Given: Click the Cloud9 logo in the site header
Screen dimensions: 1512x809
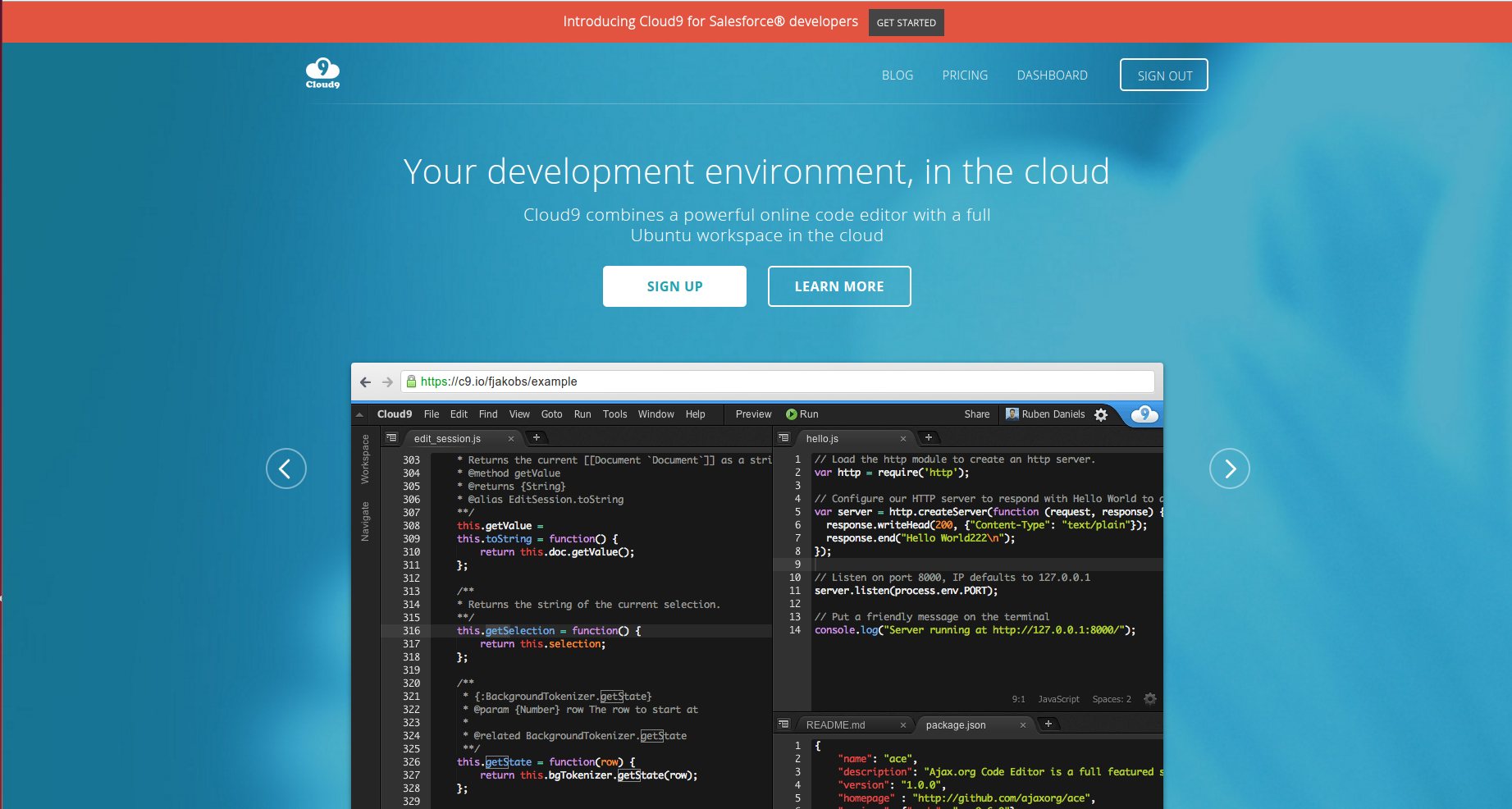Looking at the screenshot, I should tap(322, 74).
